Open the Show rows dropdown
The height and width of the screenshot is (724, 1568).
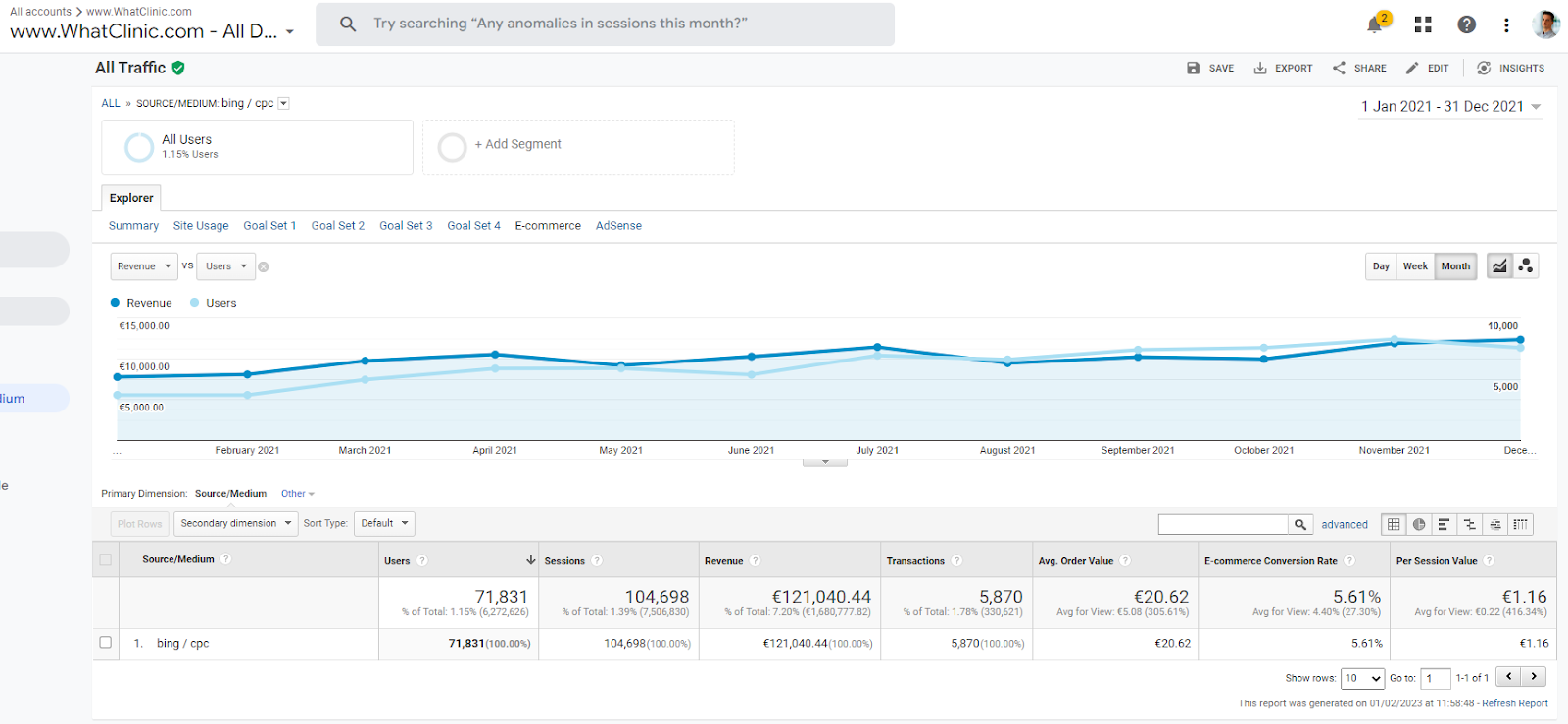(1362, 678)
